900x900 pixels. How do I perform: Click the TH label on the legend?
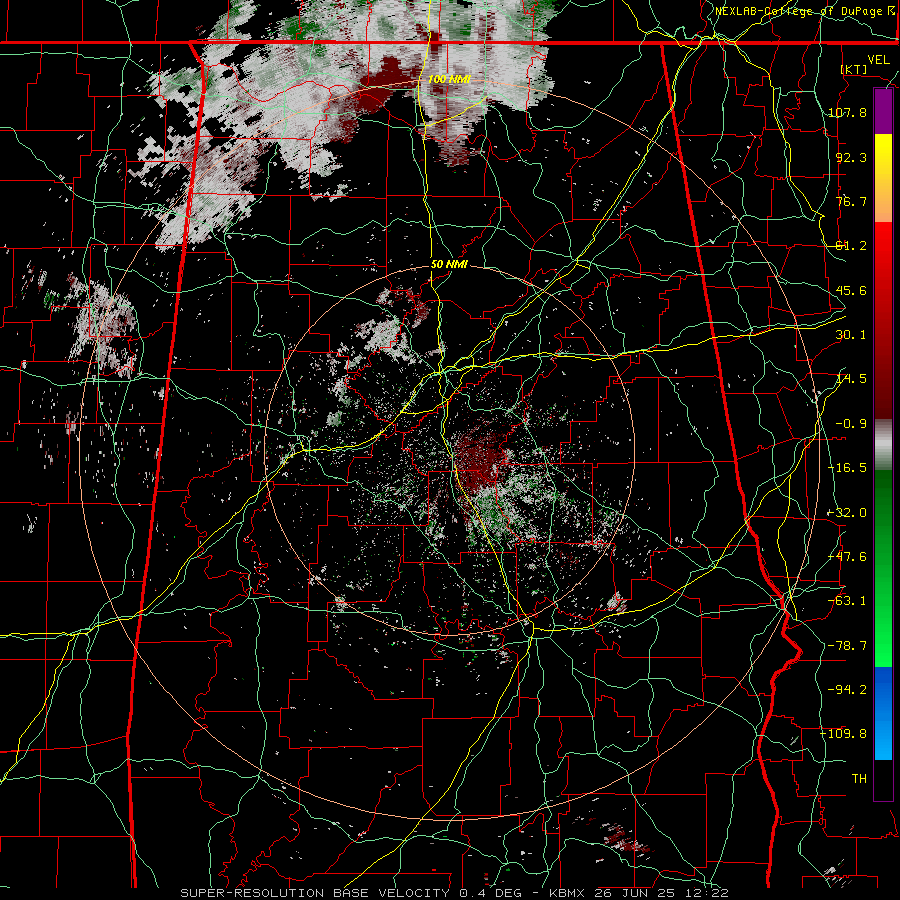pyautogui.click(x=859, y=779)
